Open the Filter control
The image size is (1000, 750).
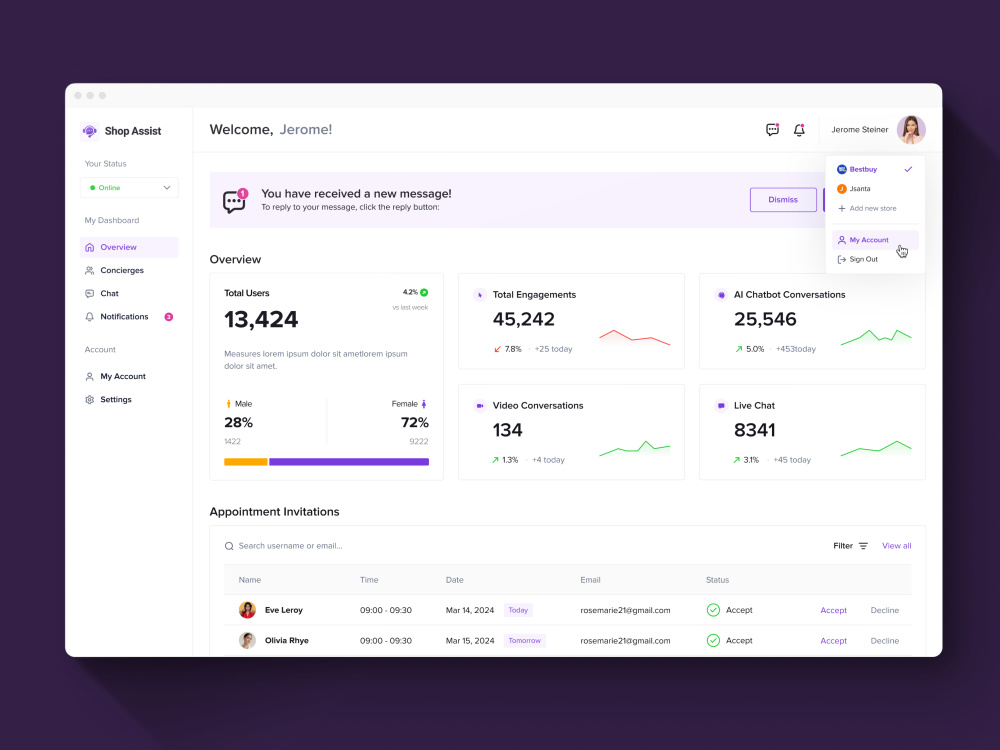851,546
